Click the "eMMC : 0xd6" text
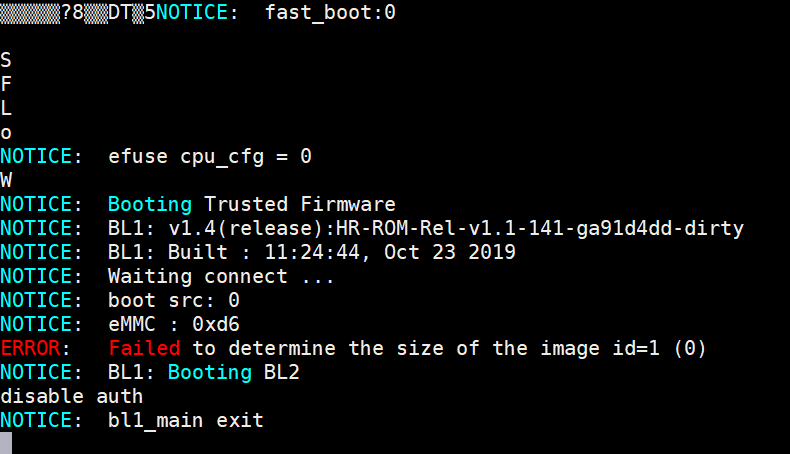Viewport: 790px width, 454px height. point(174,324)
